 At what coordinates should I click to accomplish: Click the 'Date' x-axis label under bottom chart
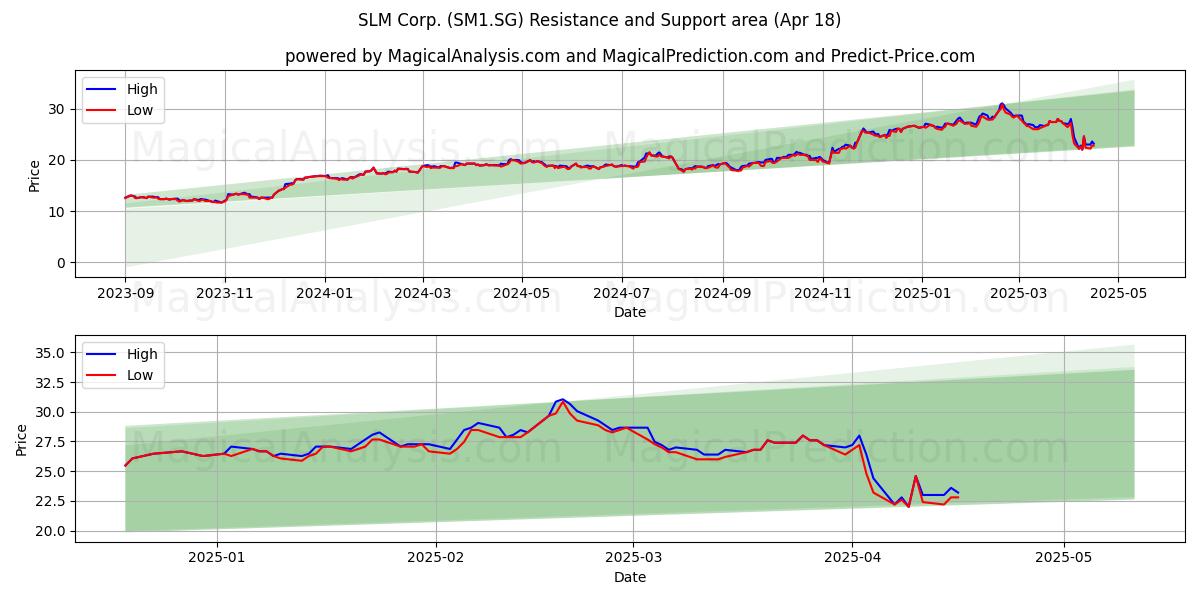click(630, 577)
